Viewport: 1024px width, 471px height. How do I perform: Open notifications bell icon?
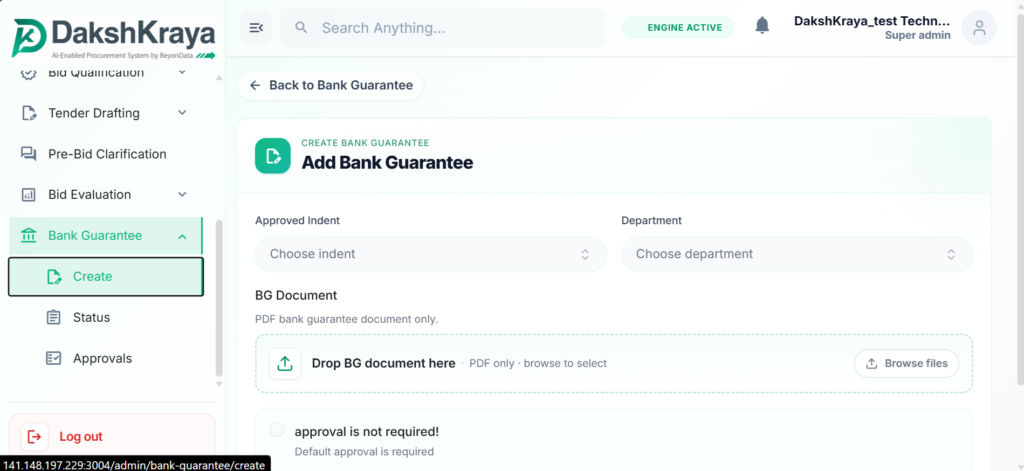[762, 26]
